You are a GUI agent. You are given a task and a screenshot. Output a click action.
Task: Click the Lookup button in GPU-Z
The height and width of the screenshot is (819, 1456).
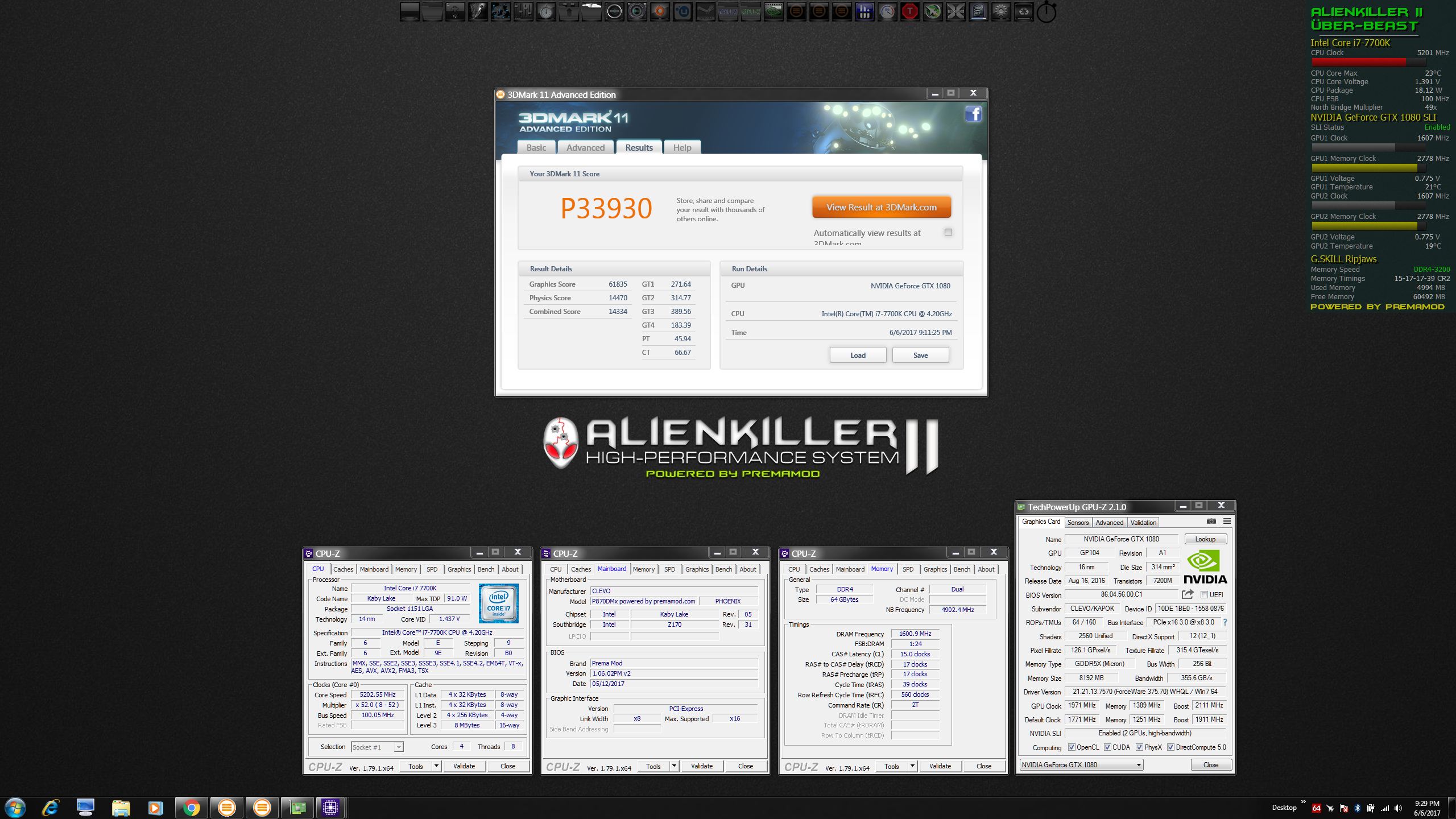(x=1205, y=539)
